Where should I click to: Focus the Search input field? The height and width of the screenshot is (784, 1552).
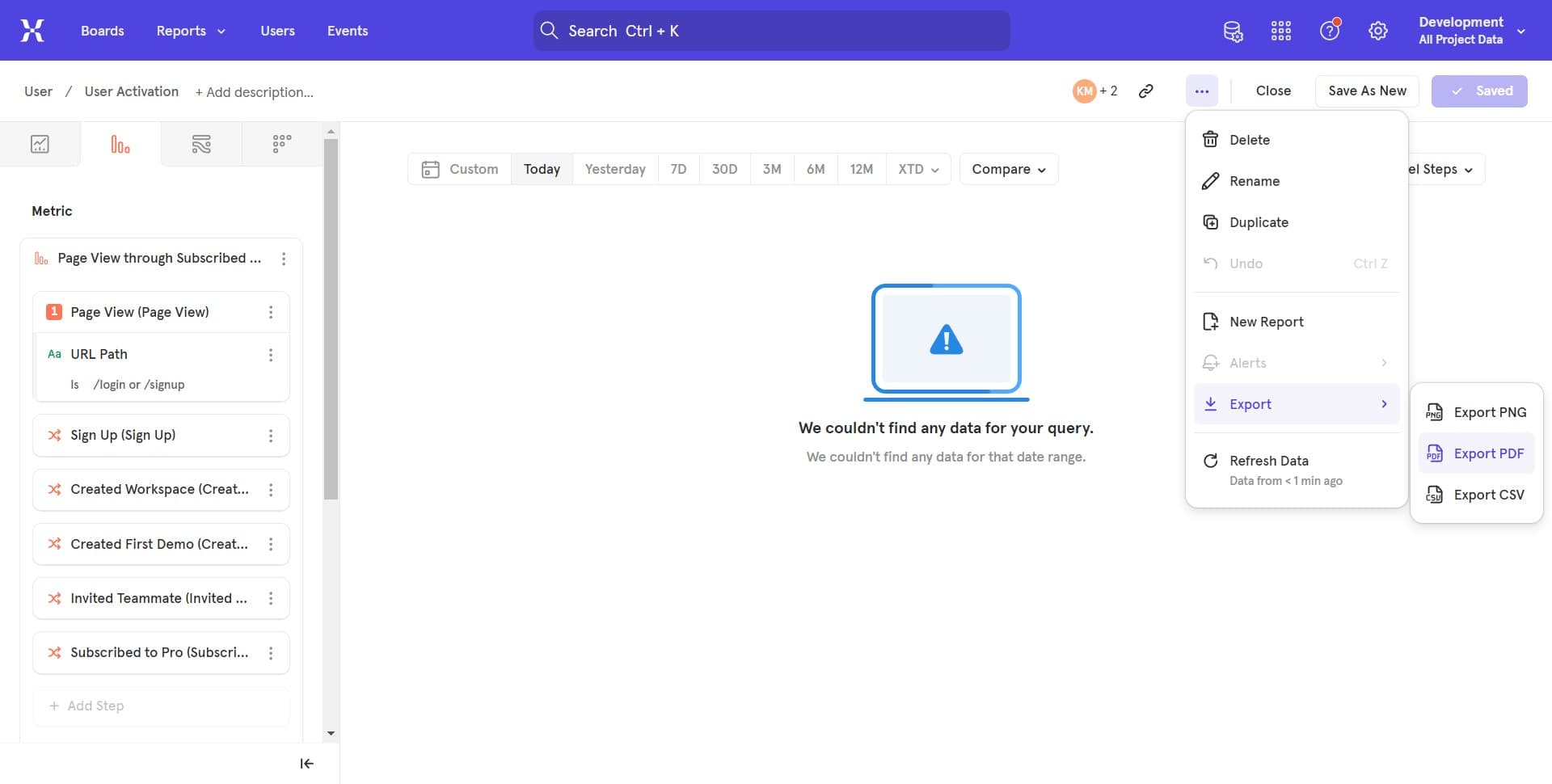771,31
